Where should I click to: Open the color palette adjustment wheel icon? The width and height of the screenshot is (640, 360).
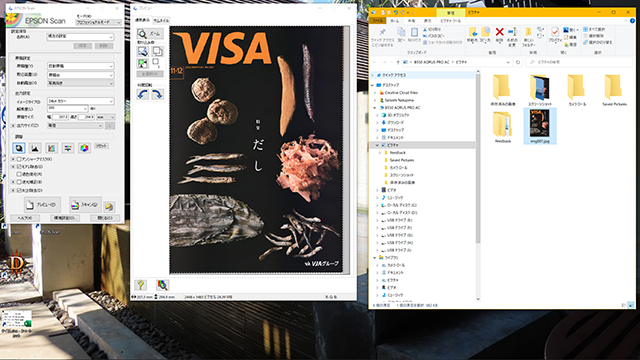click(x=84, y=148)
